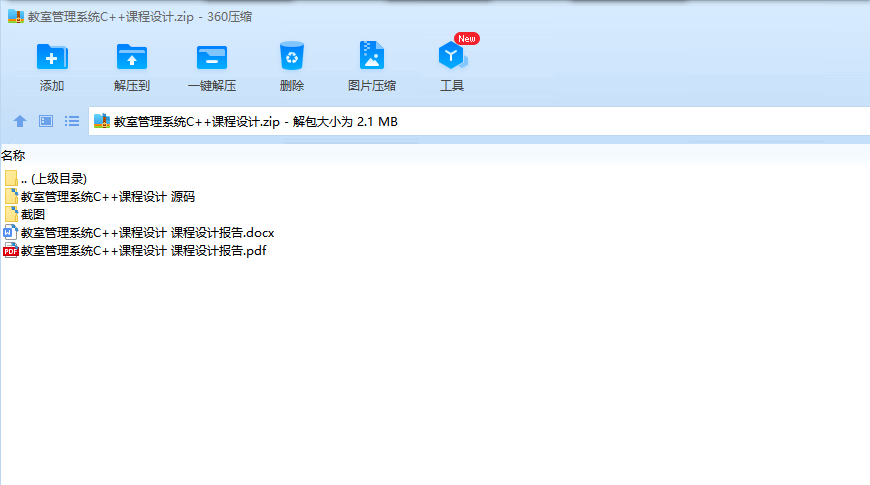Click the PDF icon beside the pdf file
Screen dimensions: 870x485
11,251
